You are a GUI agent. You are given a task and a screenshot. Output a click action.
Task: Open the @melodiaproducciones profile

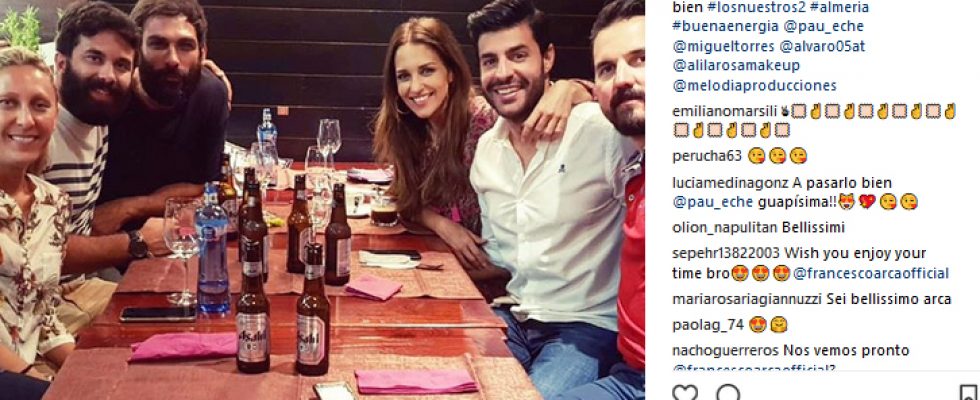point(754,86)
